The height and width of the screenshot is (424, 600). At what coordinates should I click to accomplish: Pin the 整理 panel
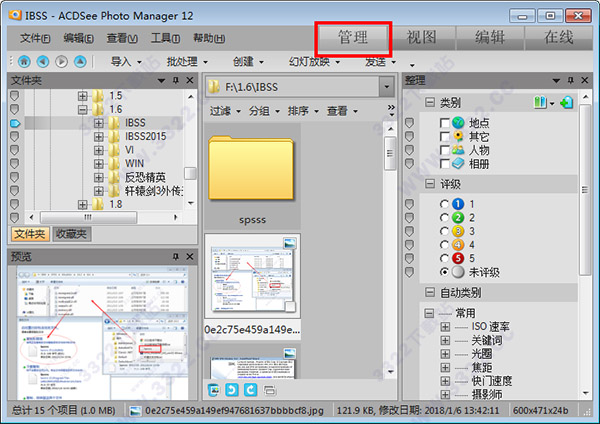click(x=571, y=80)
